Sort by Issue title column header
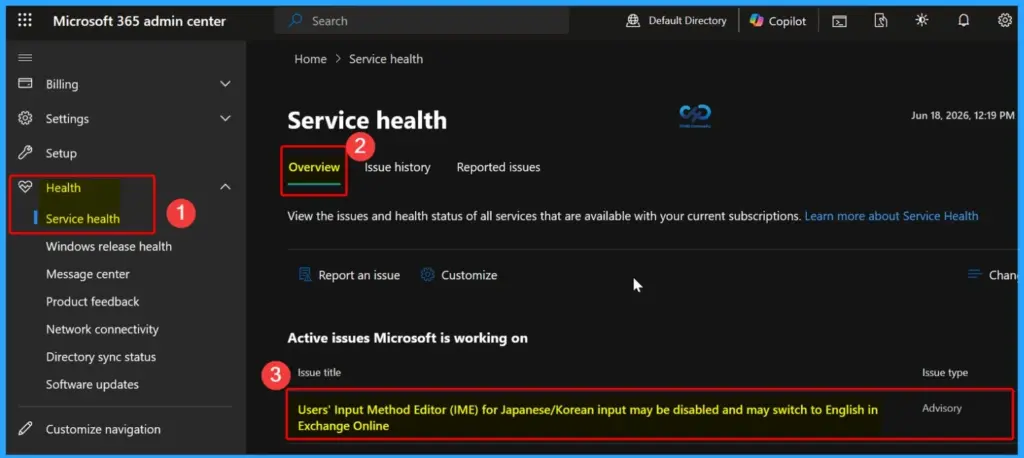 pyautogui.click(x=319, y=372)
